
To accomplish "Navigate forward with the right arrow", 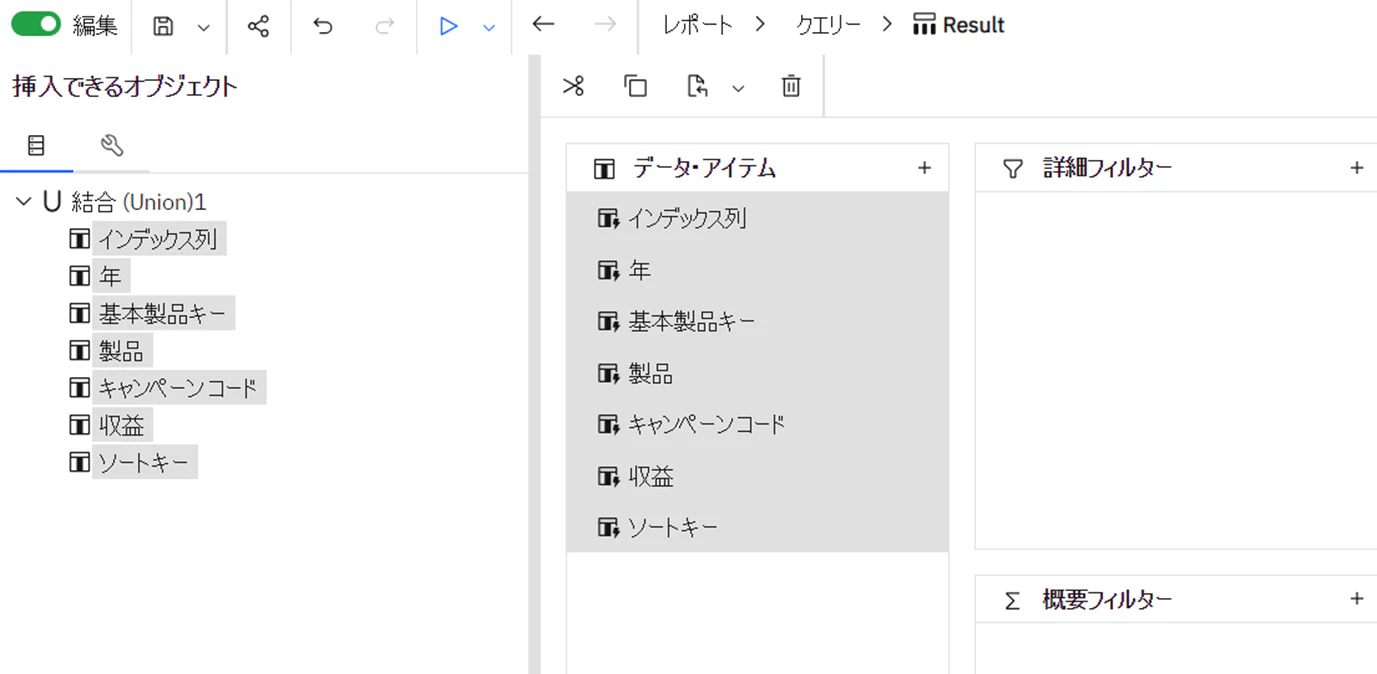I will click(605, 24).
